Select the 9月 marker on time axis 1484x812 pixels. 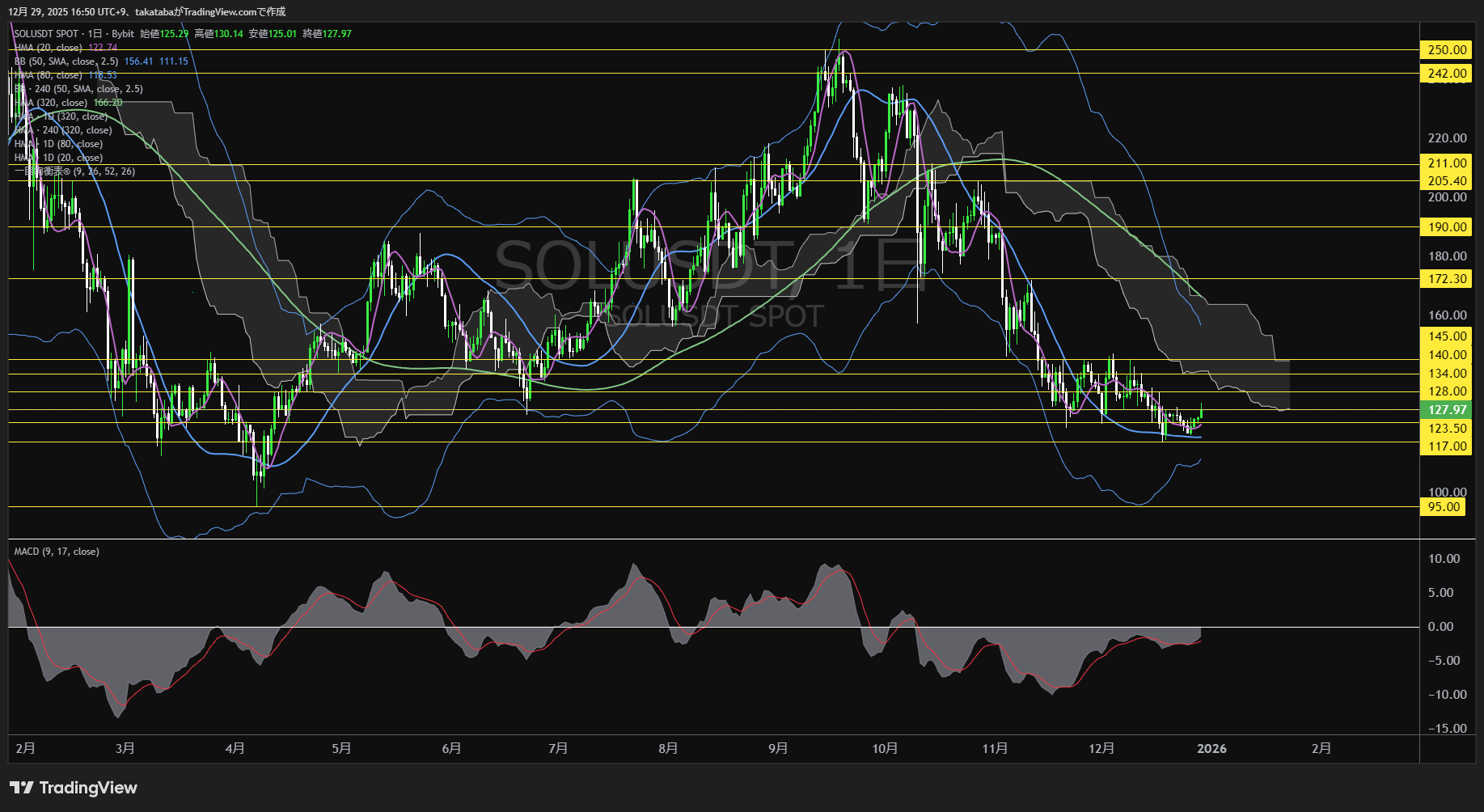pos(778,749)
